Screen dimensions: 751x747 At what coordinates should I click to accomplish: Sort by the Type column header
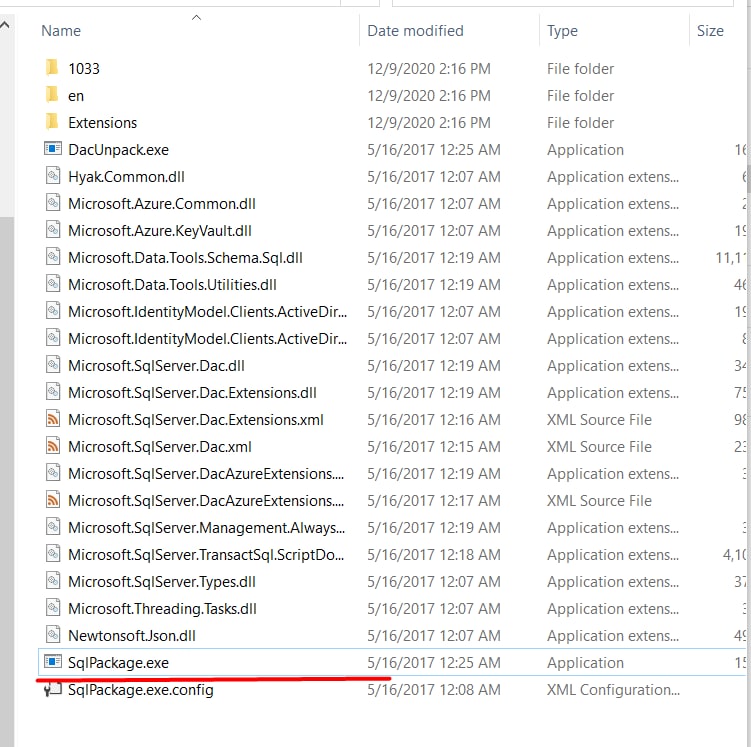point(562,31)
